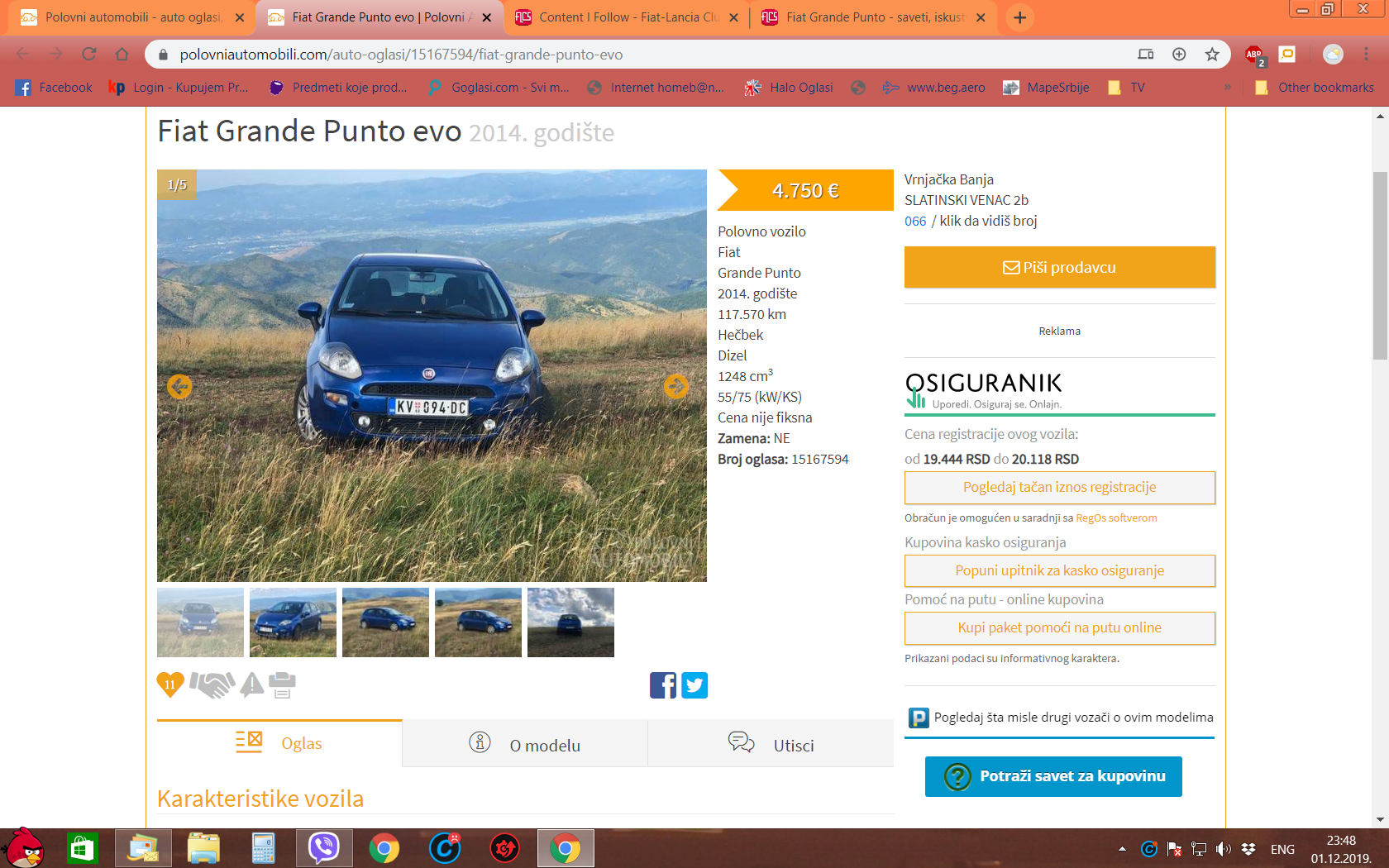Image resolution: width=1389 pixels, height=868 pixels.
Task: Go back in browser history
Action: click(x=23, y=54)
